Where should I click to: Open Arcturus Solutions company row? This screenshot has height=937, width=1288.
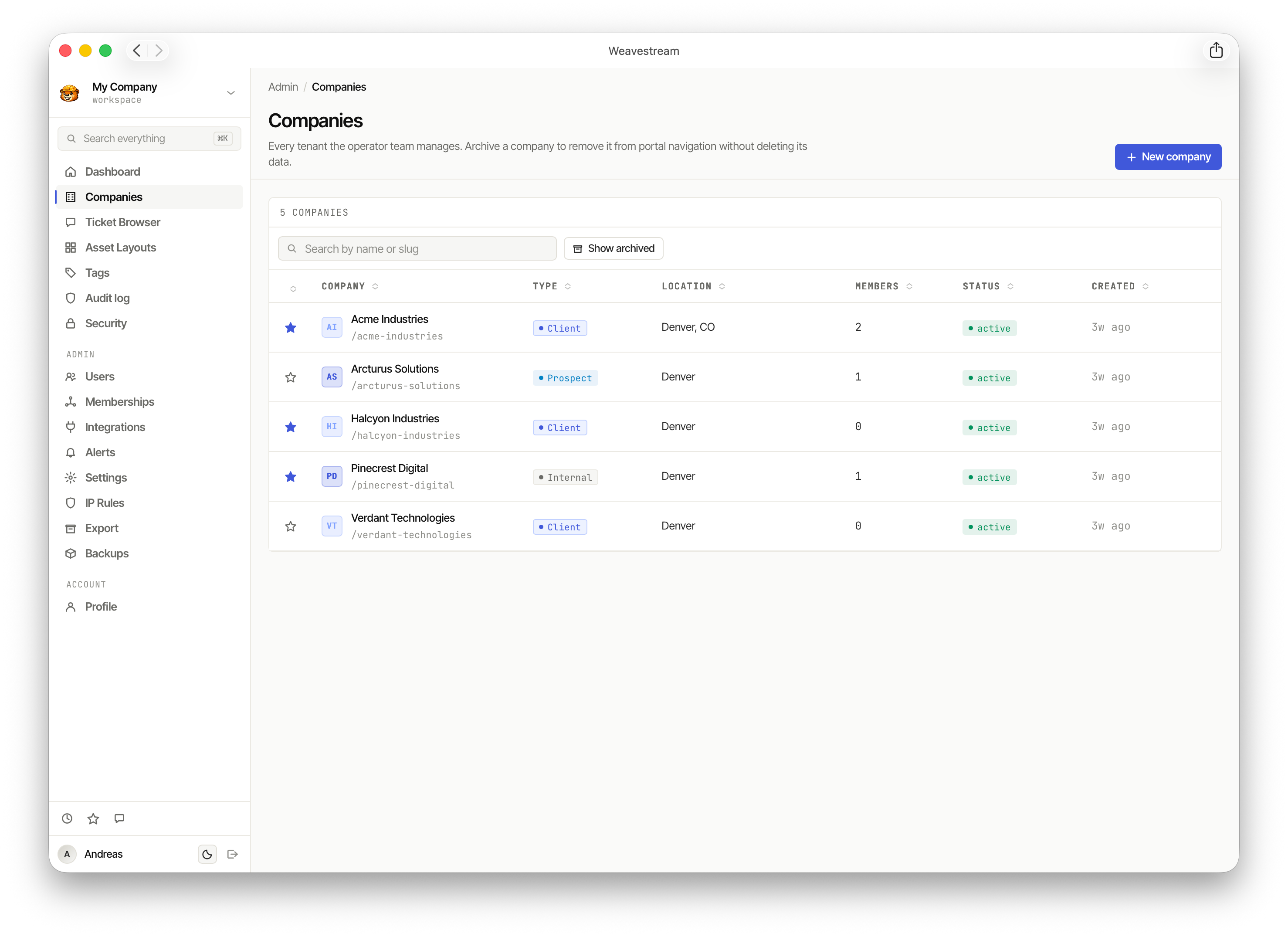click(745, 378)
